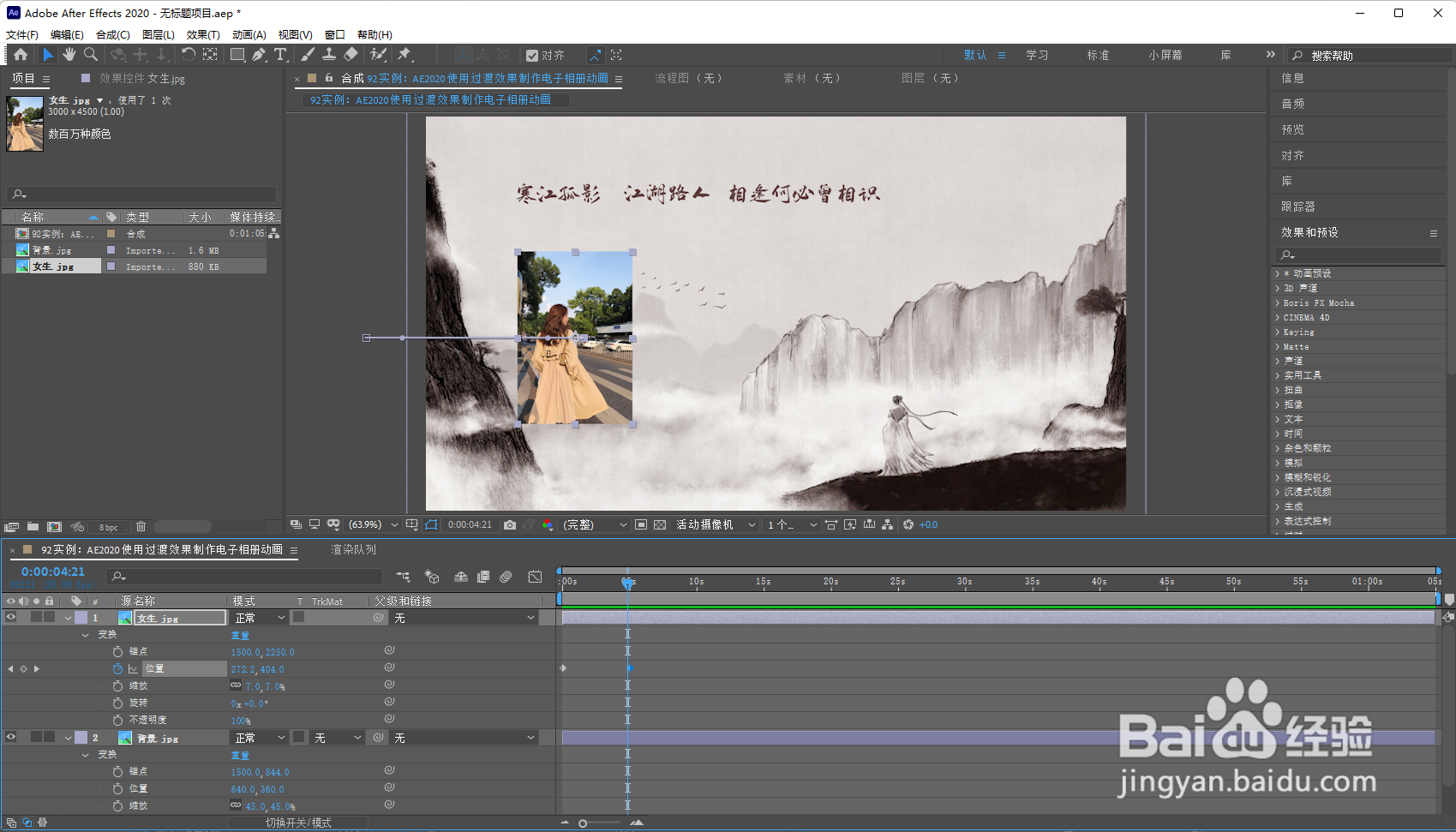
Task: Open the track matte dropdown for 背景.jpg
Action: click(338, 738)
